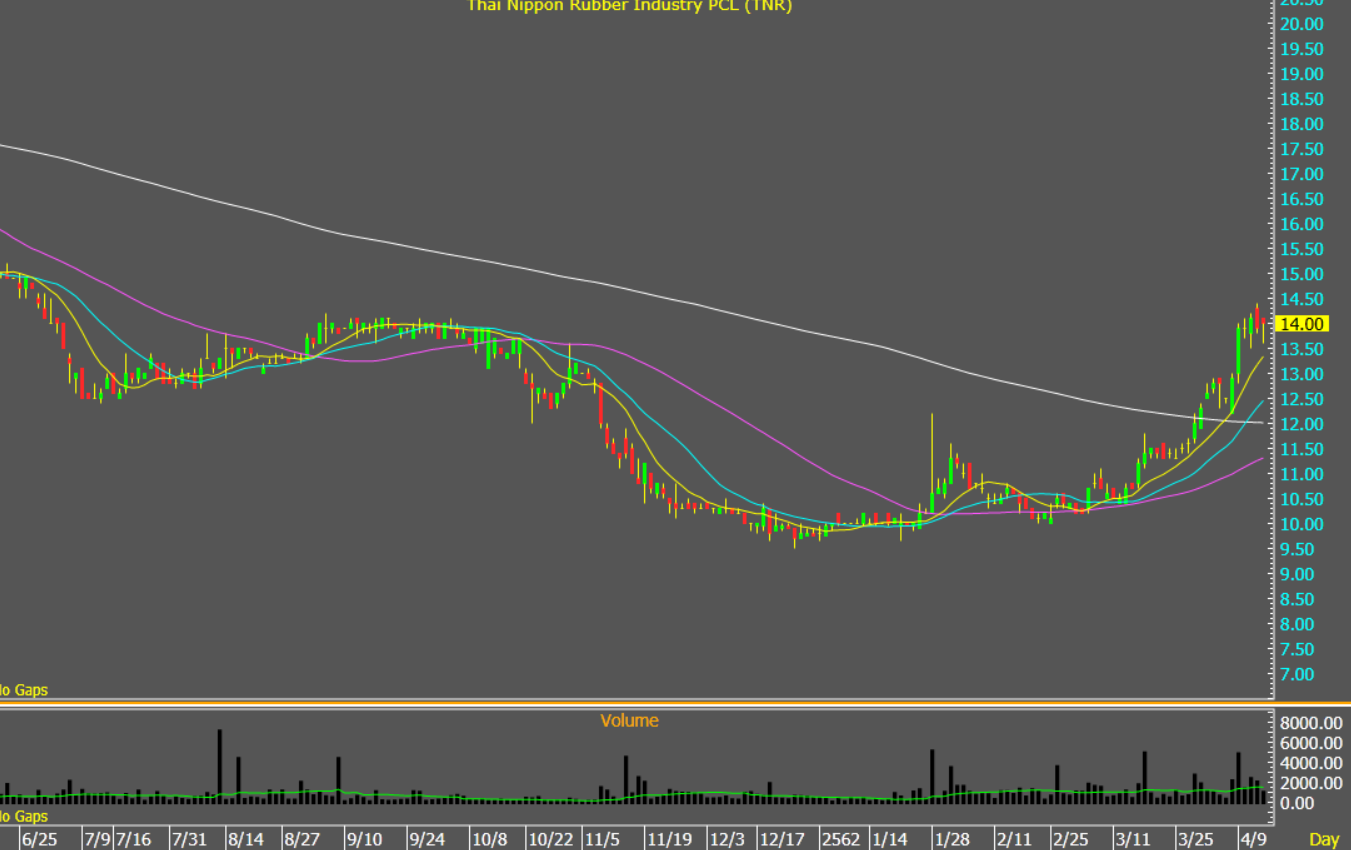Viewport: 1351px width, 850px height.
Task: Select the 1/14 date label
Action: (889, 838)
